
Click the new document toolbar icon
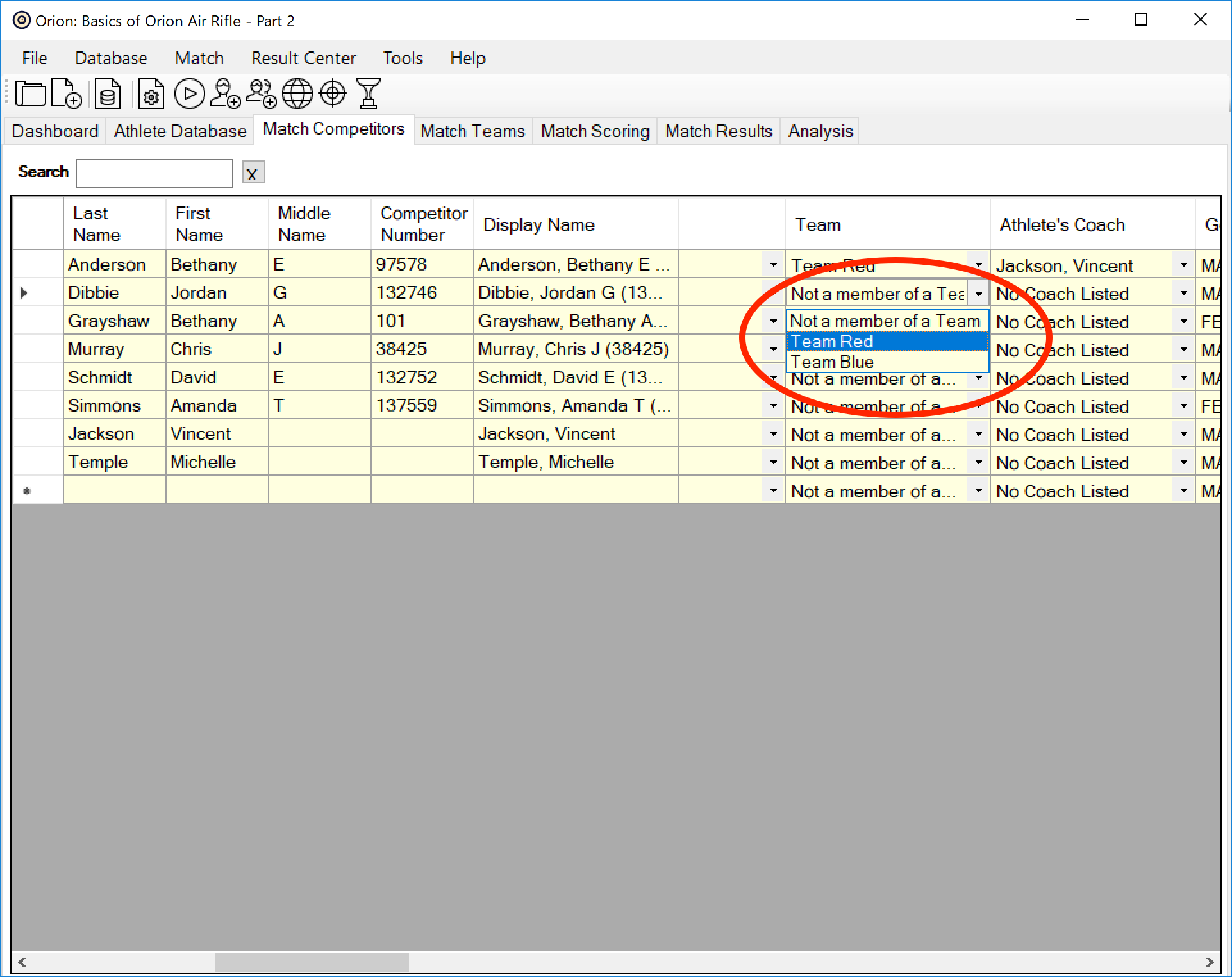click(x=66, y=94)
